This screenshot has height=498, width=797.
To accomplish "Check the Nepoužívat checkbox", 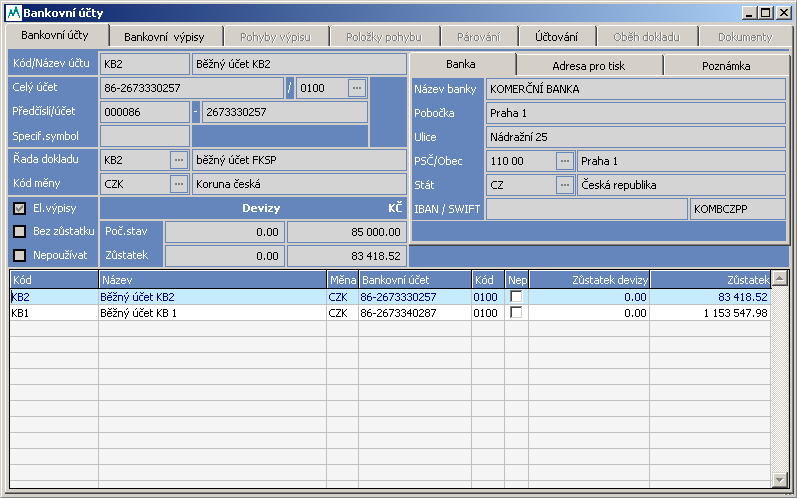I will pos(19,255).
